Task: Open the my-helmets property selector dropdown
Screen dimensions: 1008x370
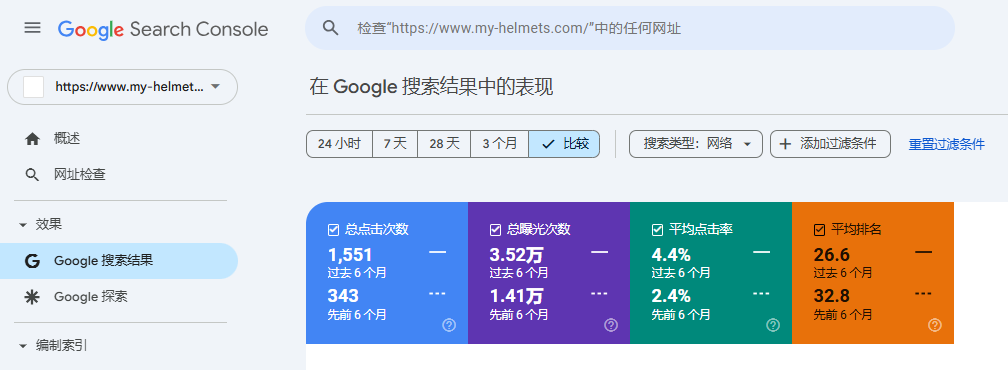Action: point(122,87)
